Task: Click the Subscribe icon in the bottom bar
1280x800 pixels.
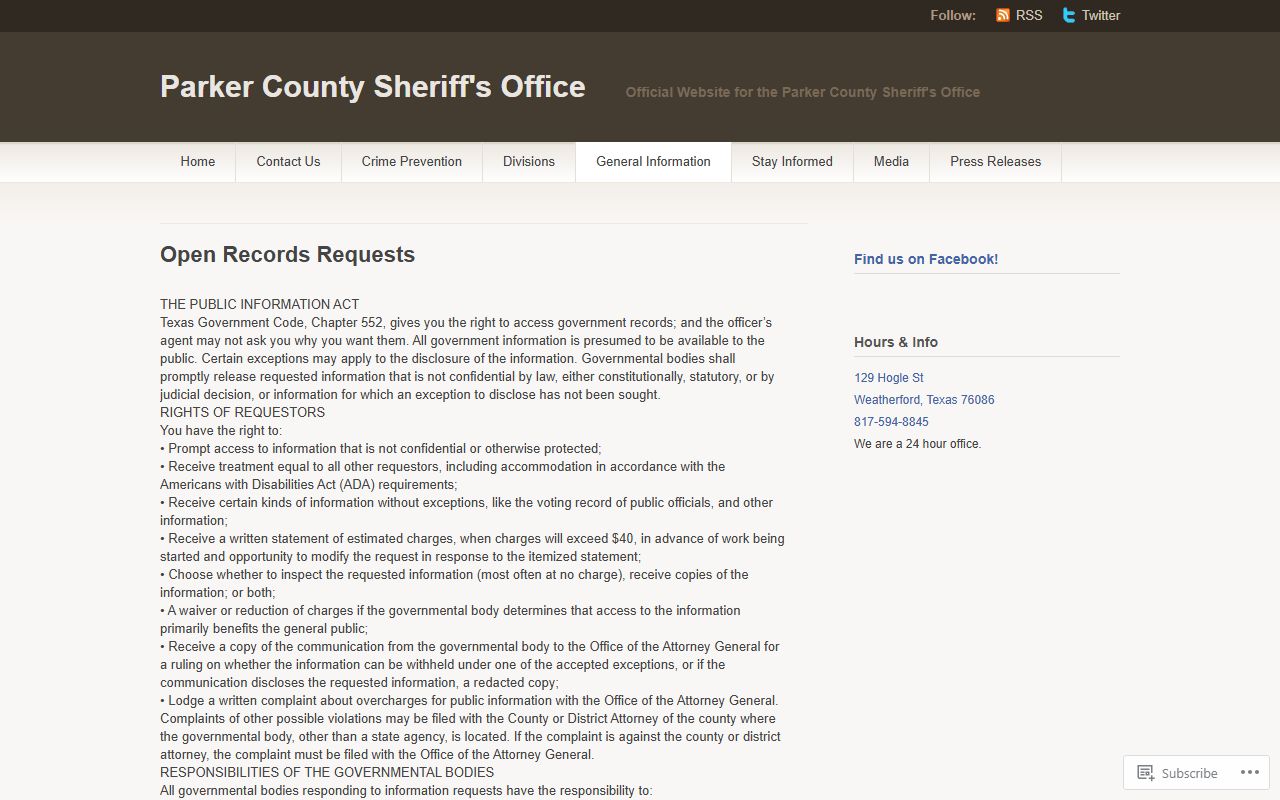Action: coord(1146,772)
